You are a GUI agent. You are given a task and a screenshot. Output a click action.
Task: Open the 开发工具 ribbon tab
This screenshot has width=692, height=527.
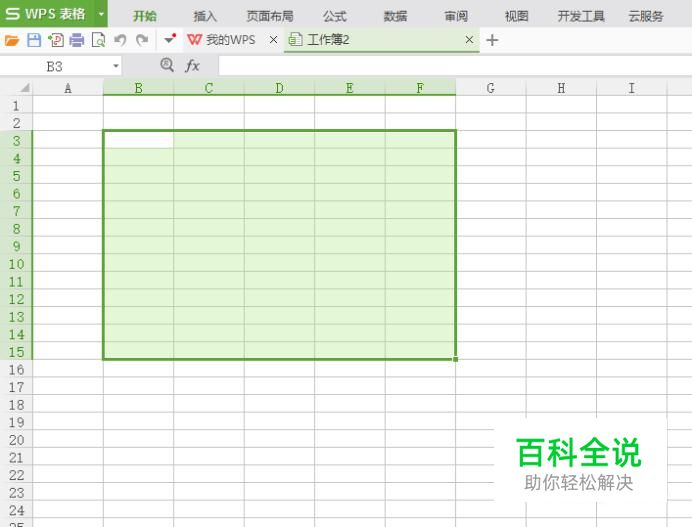tap(581, 16)
